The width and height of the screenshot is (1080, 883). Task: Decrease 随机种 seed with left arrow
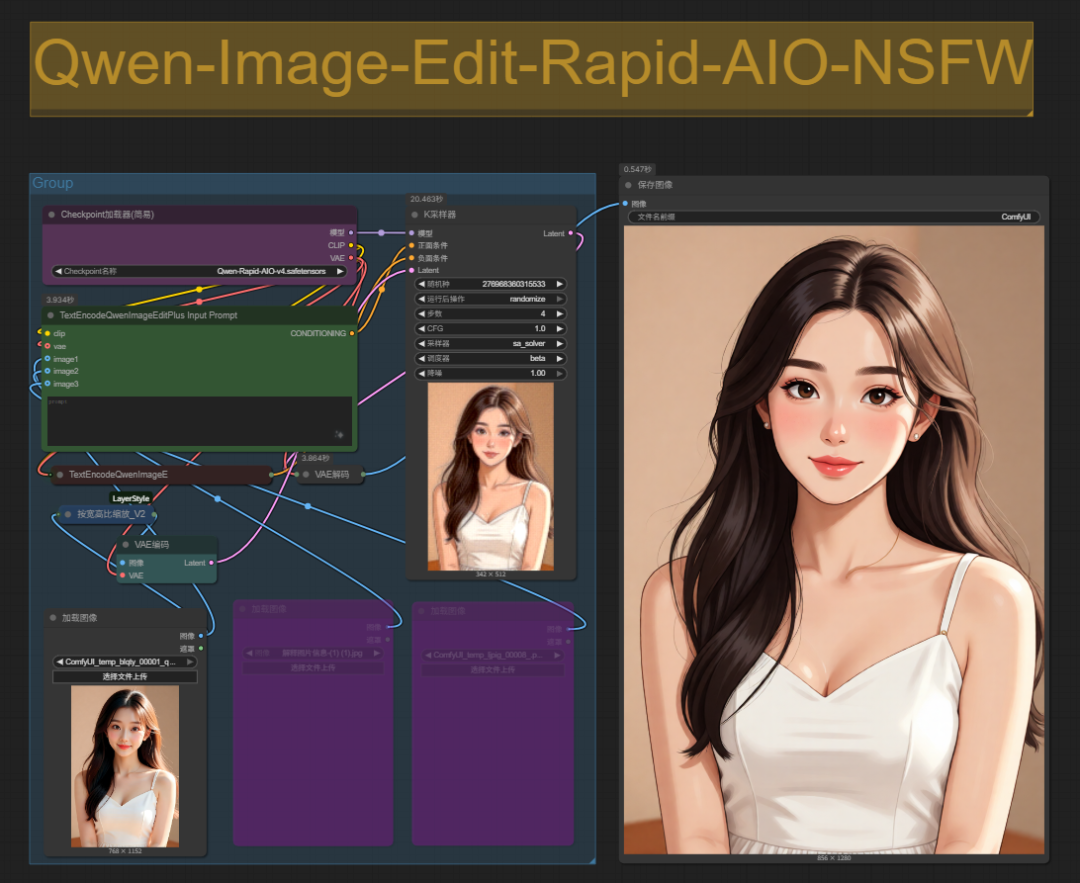422,284
